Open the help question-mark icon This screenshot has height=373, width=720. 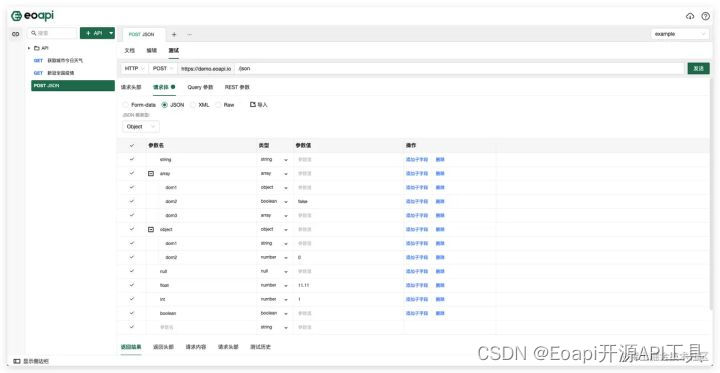(x=705, y=16)
